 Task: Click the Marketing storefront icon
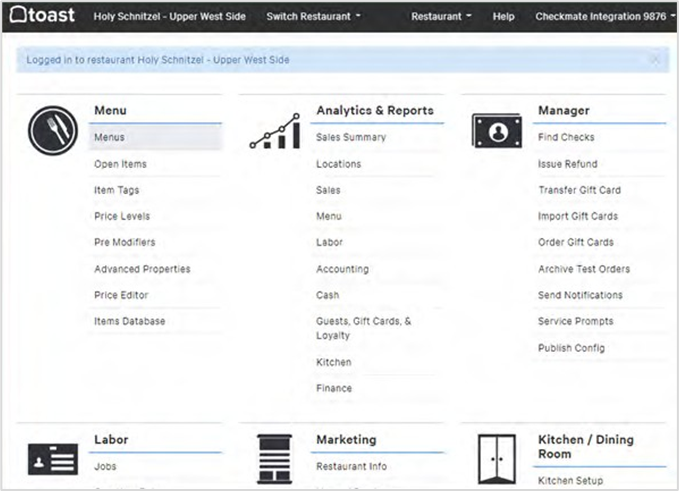coord(274,459)
